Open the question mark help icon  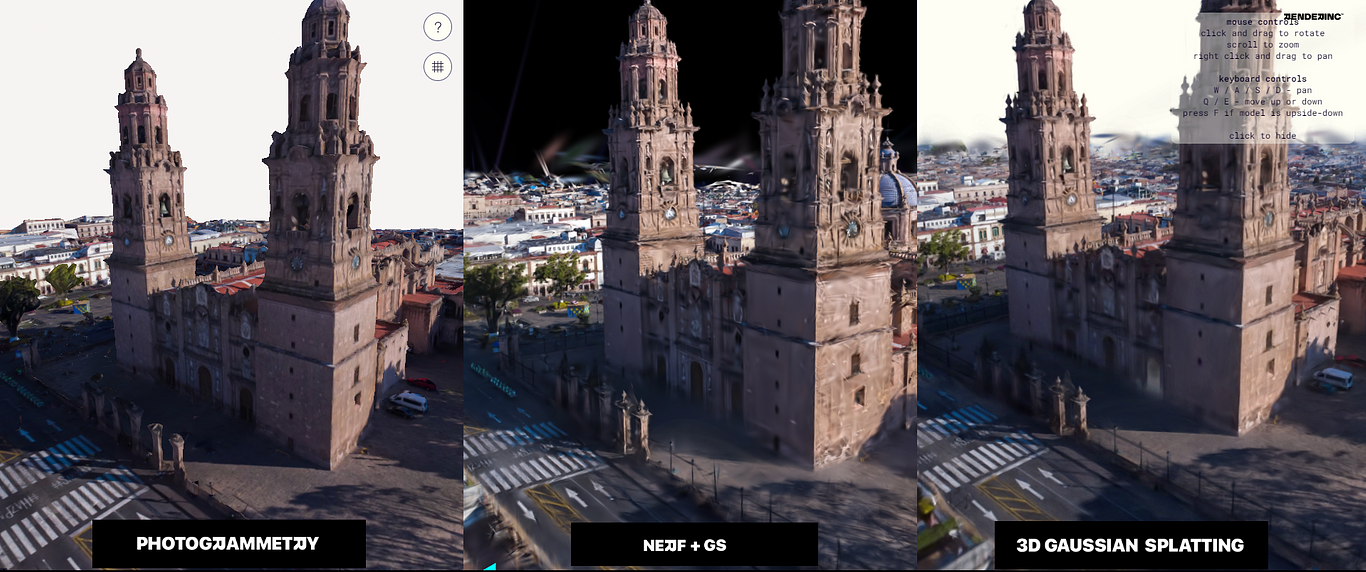[437, 27]
